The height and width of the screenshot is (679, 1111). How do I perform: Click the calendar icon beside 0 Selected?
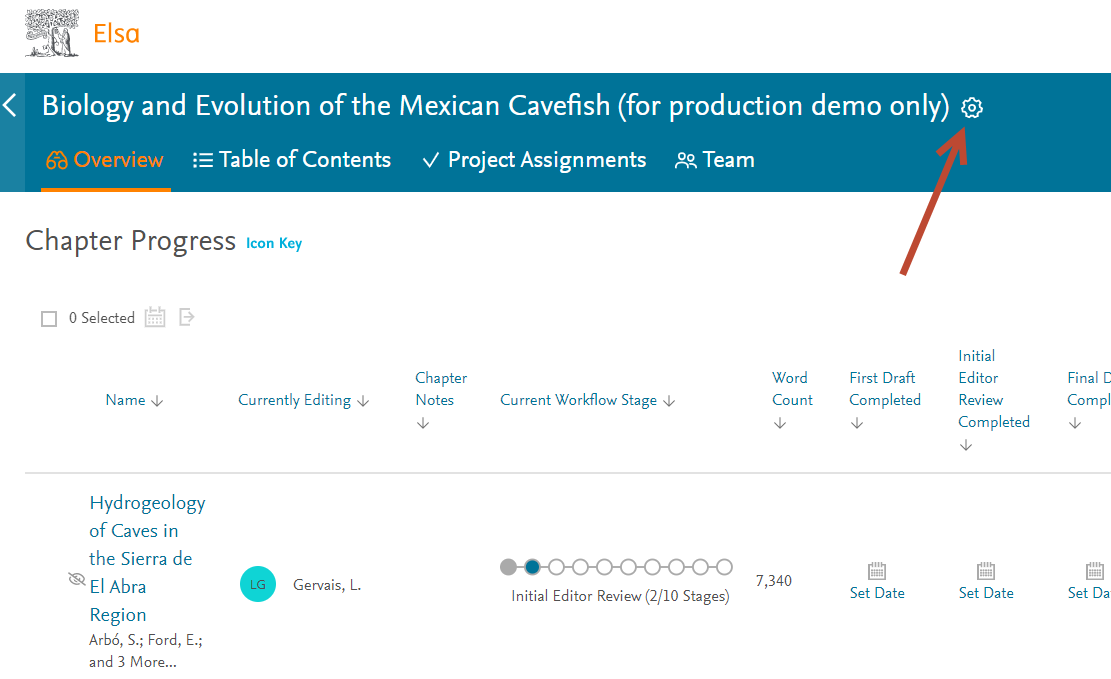point(155,318)
